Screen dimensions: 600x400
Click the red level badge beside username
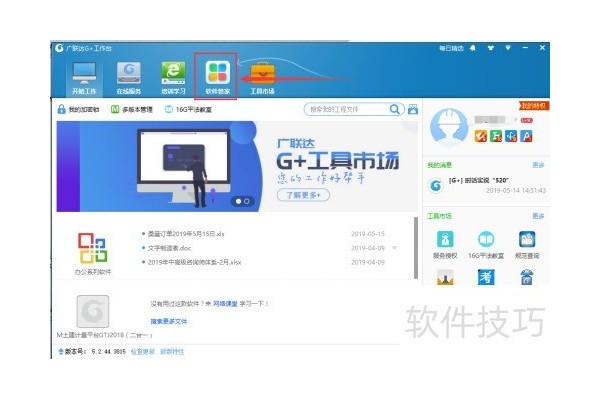point(527,121)
